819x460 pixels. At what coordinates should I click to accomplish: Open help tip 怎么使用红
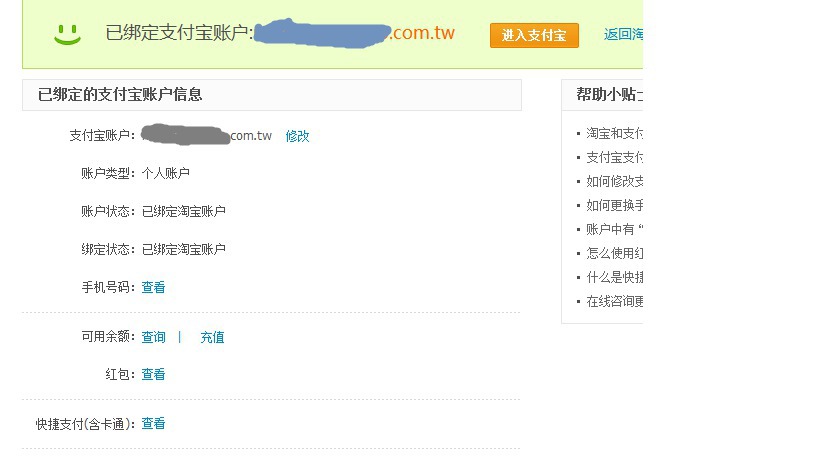coord(614,253)
